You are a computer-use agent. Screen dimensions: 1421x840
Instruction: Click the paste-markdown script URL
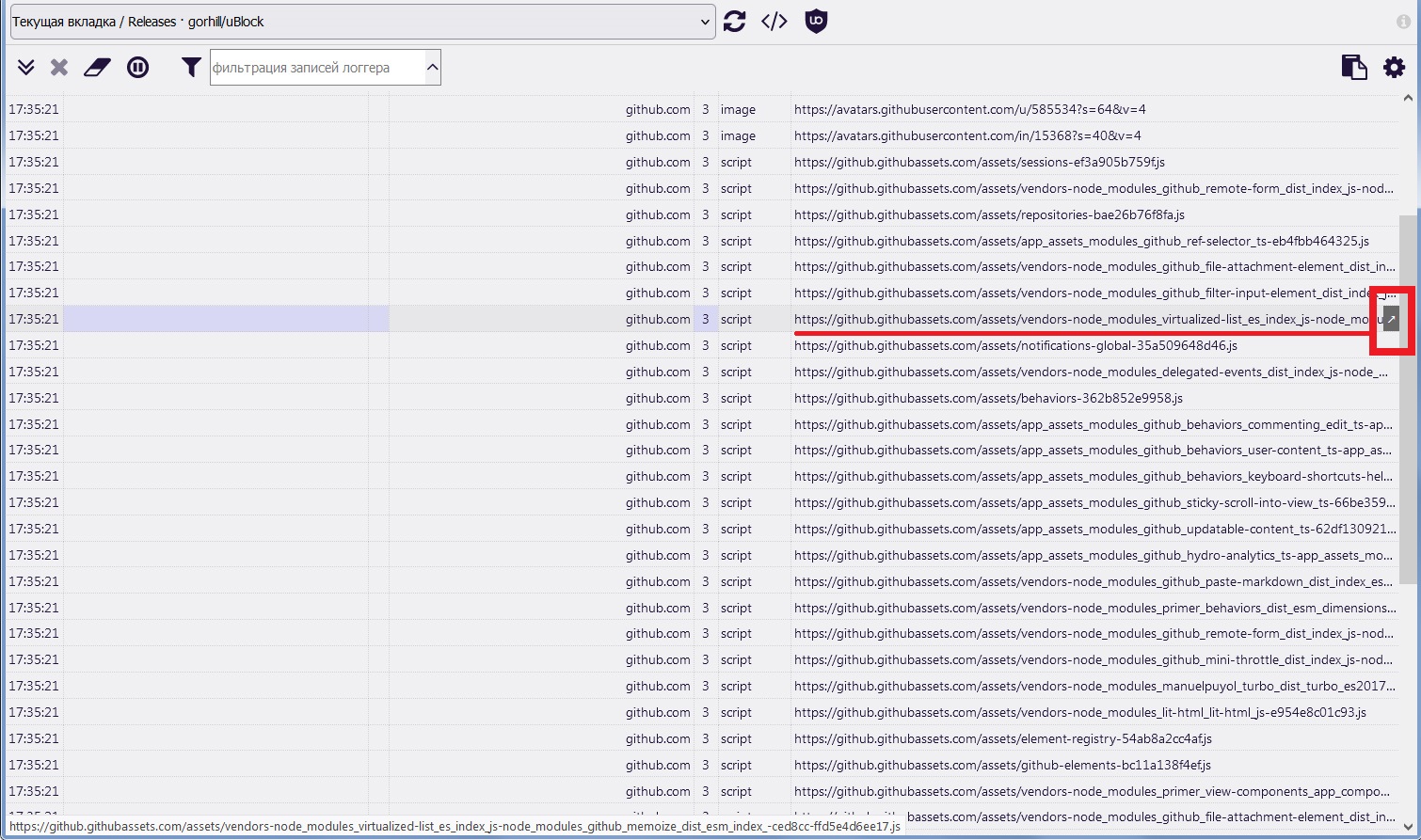(x=1094, y=581)
